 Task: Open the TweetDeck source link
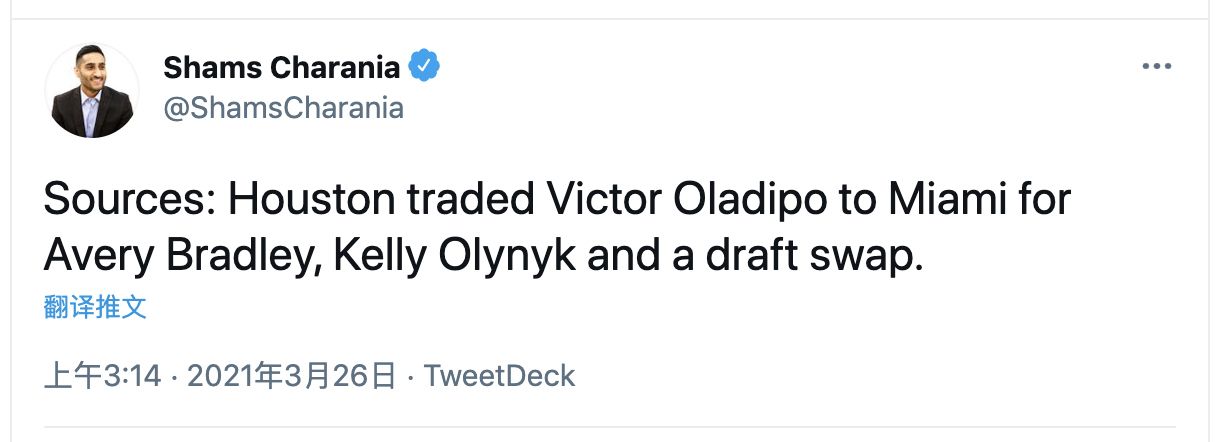[x=499, y=376]
